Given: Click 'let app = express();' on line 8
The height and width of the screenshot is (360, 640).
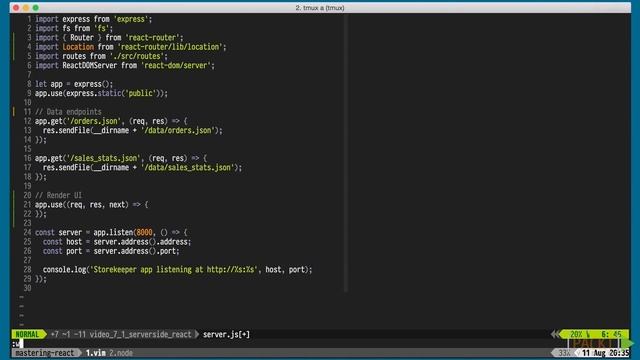Looking at the screenshot, I should pyautogui.click(x=74, y=84).
